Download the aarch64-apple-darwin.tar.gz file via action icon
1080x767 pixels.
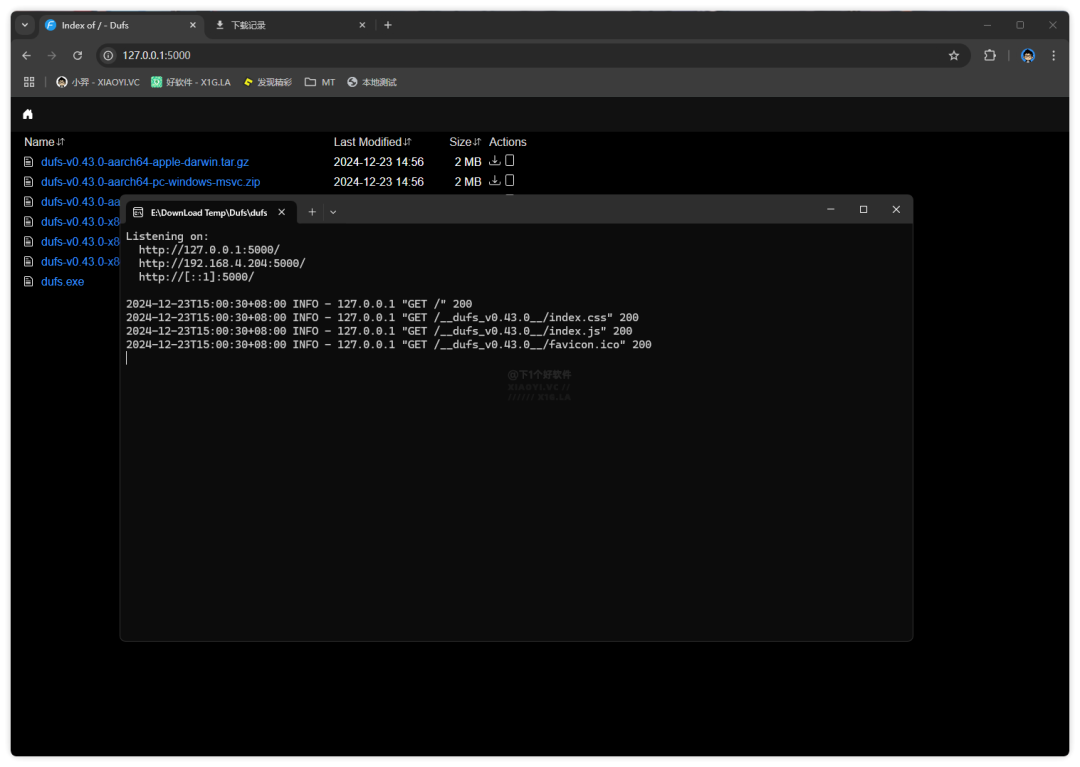495,161
